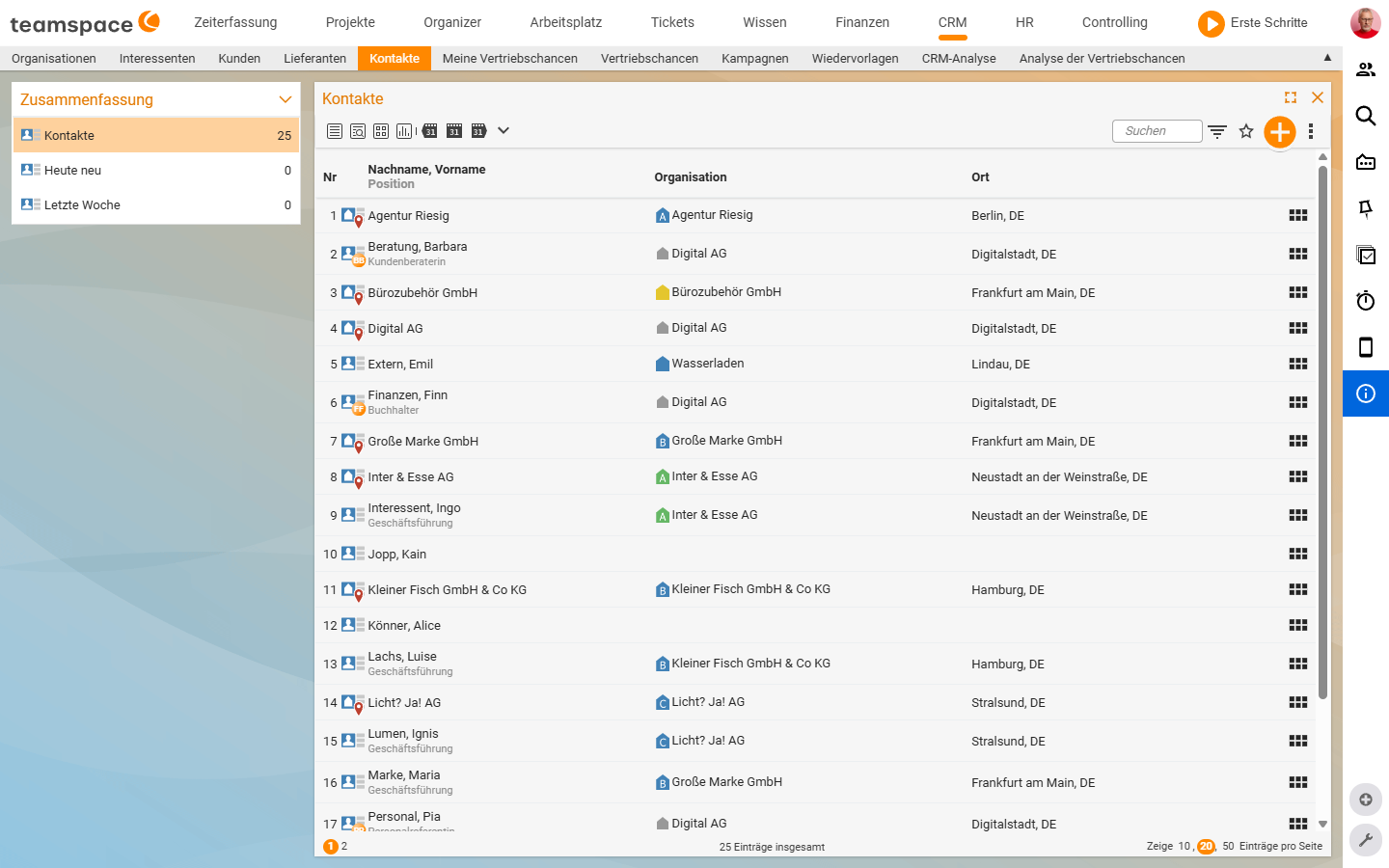Image resolution: width=1389 pixels, height=868 pixels.
Task: Collapse the Zusammenfassung panel chevron
Action: [285, 99]
